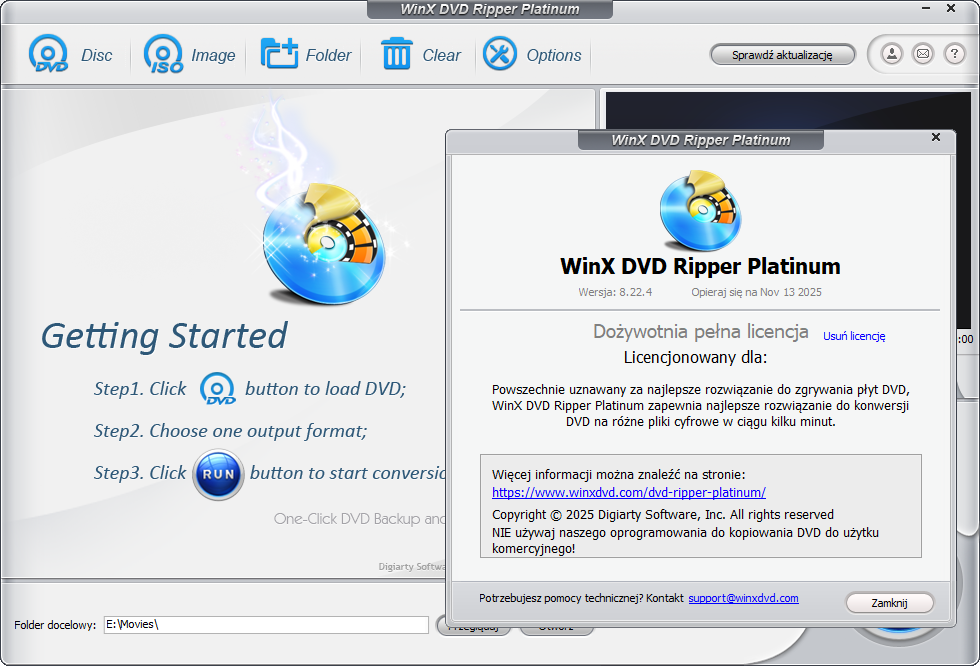
Task: Click the Usuń licencję link
Action: (x=854, y=336)
